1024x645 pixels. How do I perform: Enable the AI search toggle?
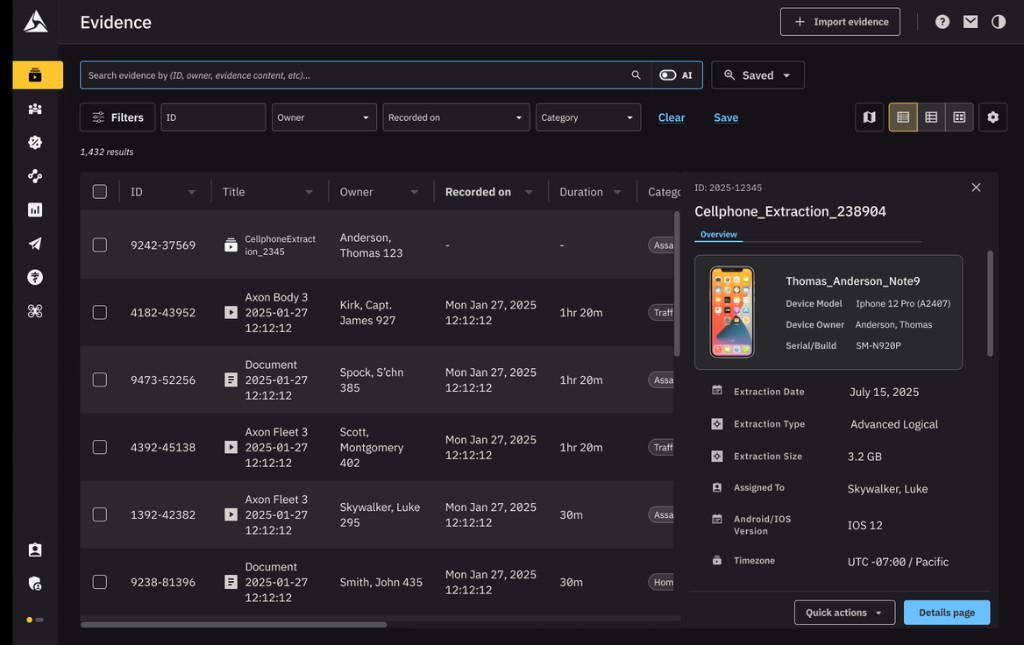(668, 75)
